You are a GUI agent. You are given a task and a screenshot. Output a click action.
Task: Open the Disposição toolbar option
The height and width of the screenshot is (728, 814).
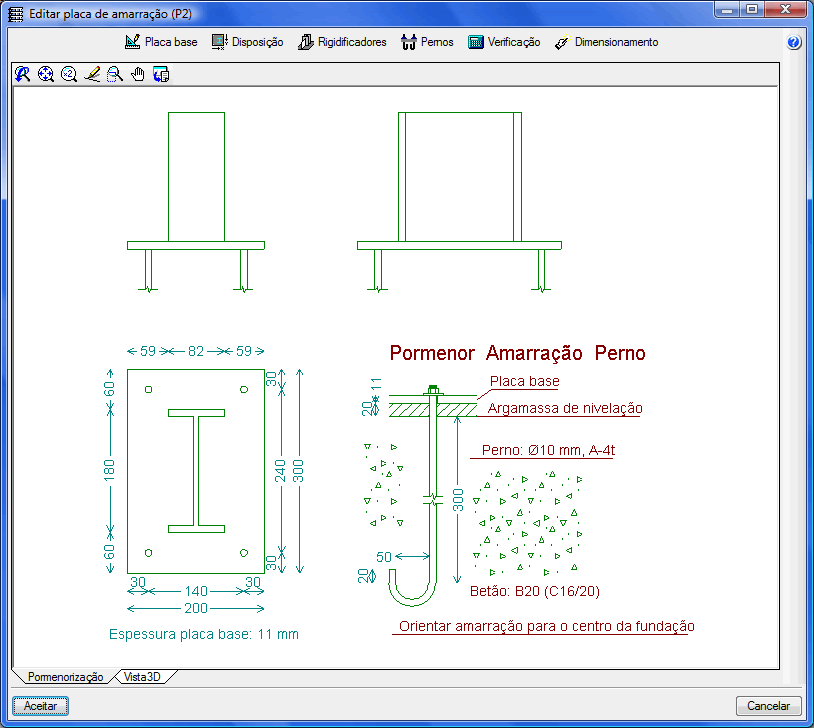point(247,42)
